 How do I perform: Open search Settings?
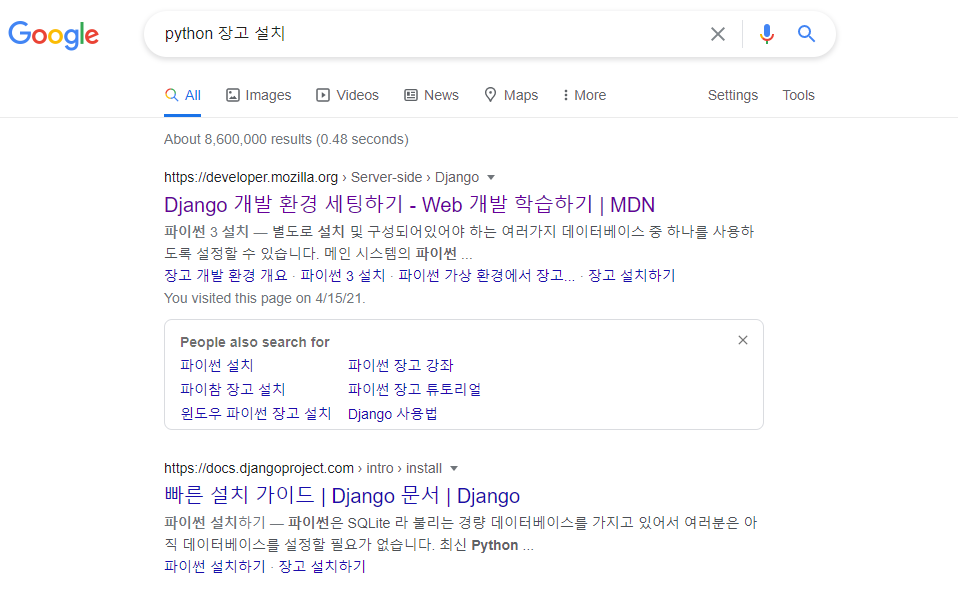click(x=733, y=95)
